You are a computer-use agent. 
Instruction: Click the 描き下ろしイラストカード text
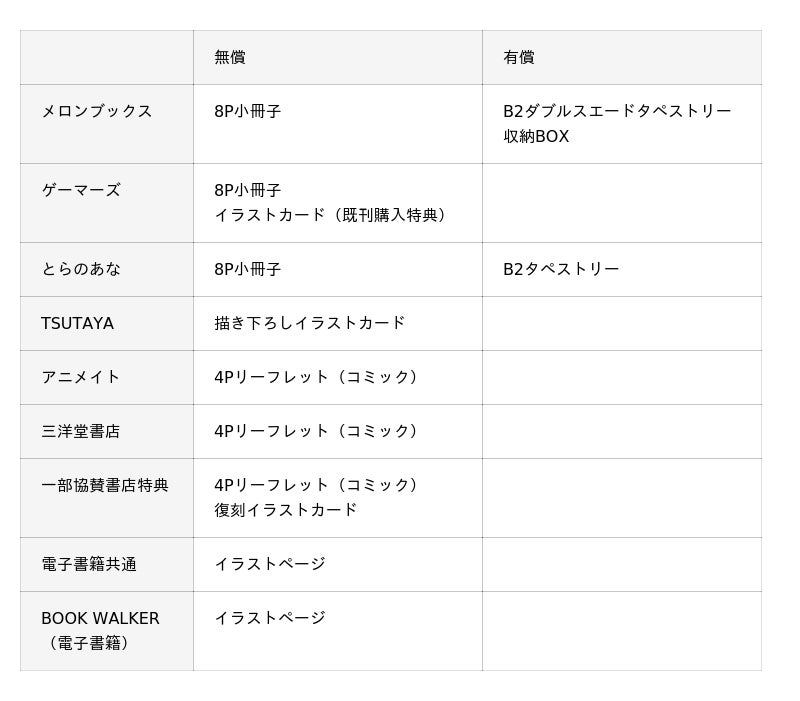pyautogui.click(x=310, y=324)
